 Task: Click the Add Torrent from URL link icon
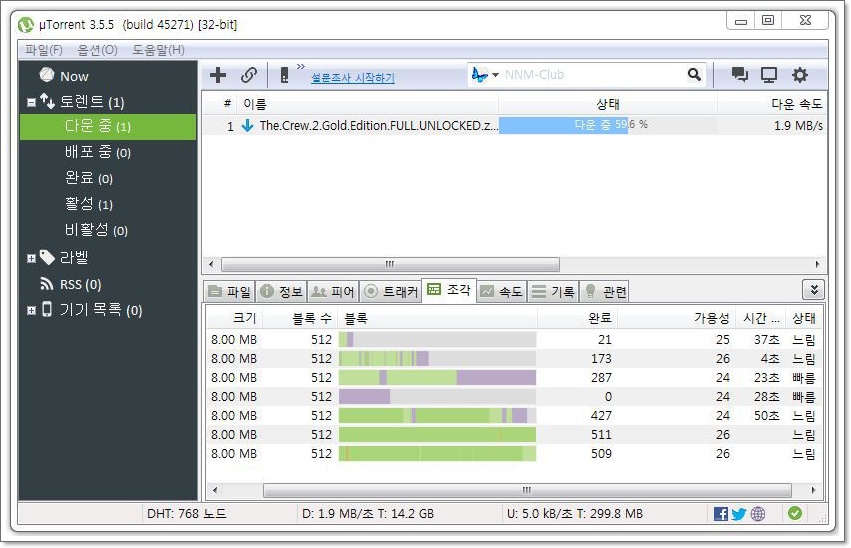point(249,75)
